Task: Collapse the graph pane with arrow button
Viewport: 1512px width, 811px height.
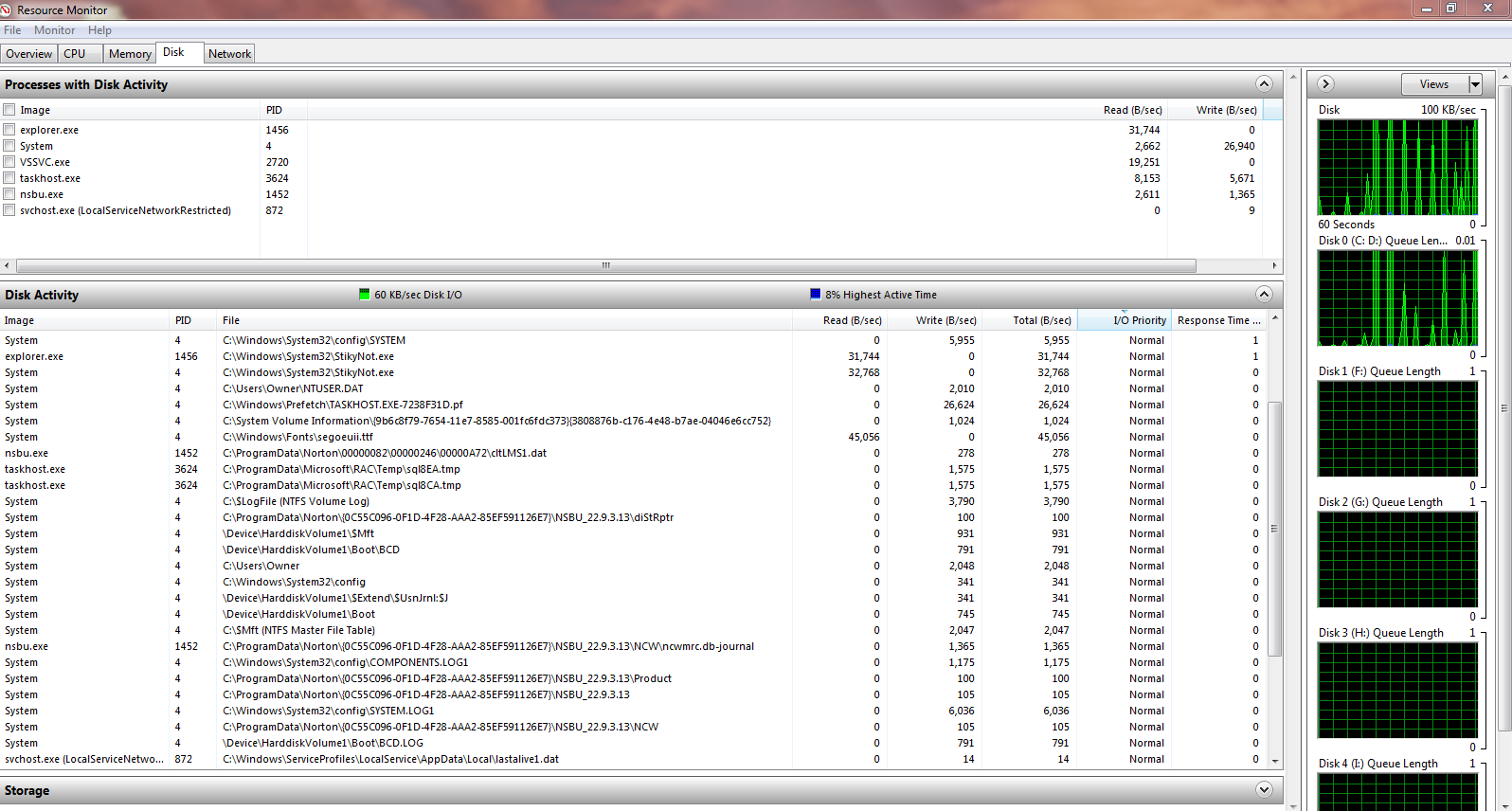Action: [x=1326, y=84]
